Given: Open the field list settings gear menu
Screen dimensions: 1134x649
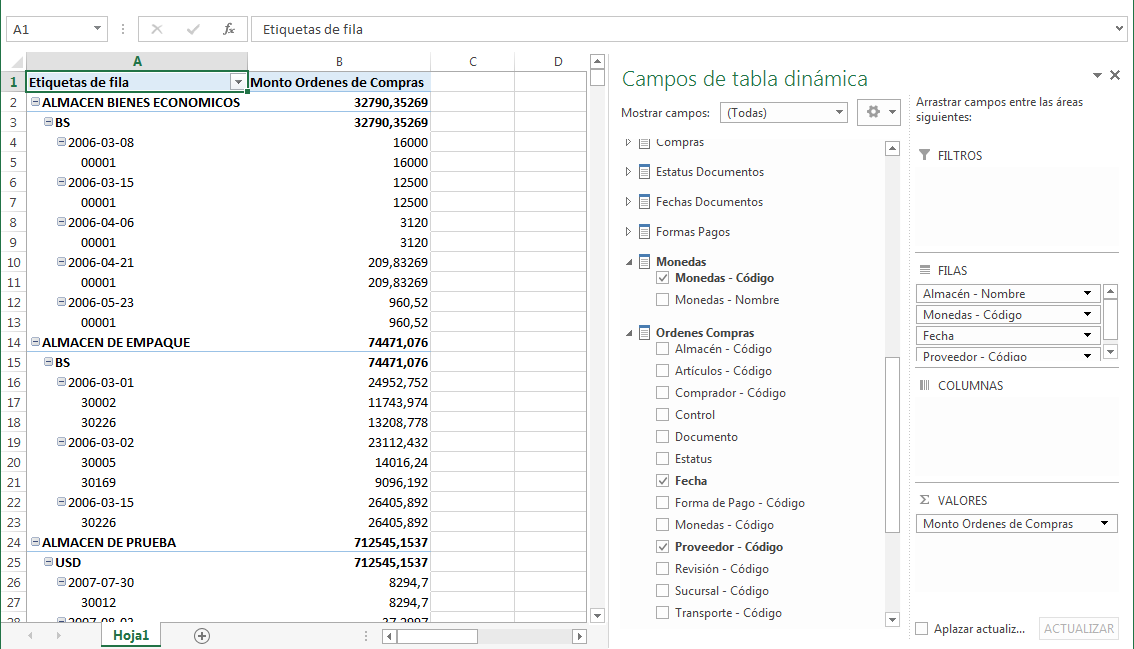Looking at the screenshot, I should (x=874, y=112).
